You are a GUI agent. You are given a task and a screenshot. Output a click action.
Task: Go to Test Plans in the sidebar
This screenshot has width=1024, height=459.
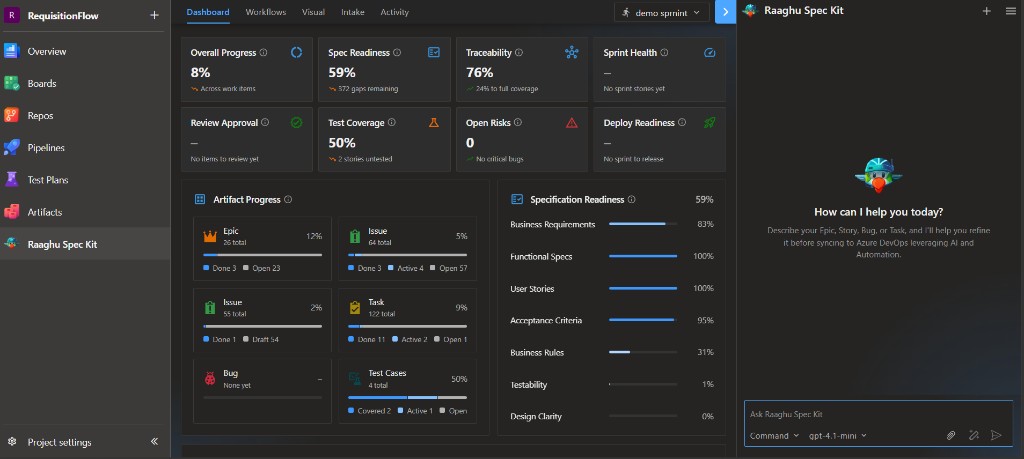click(48, 180)
